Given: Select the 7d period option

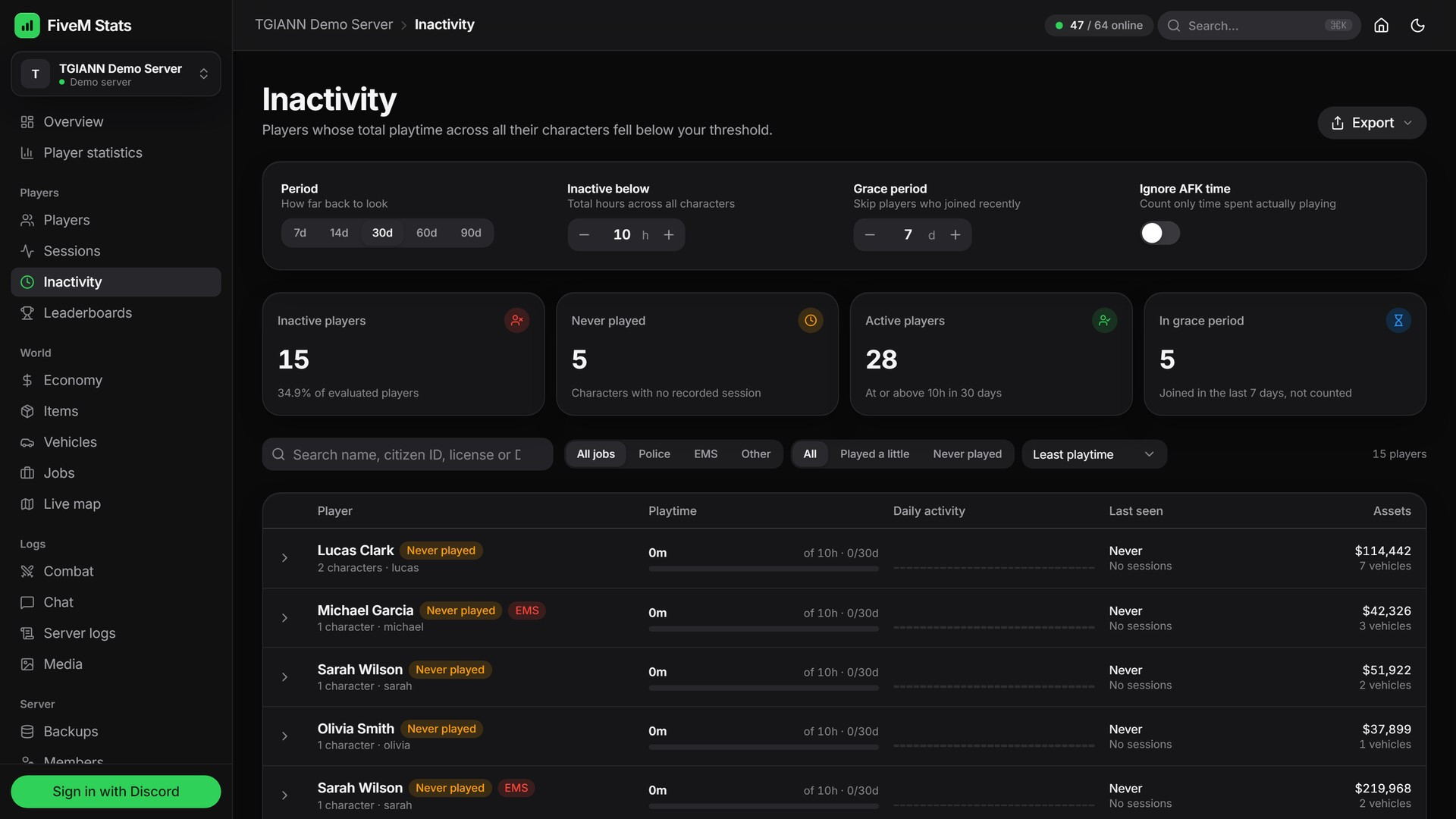Looking at the screenshot, I should [300, 233].
